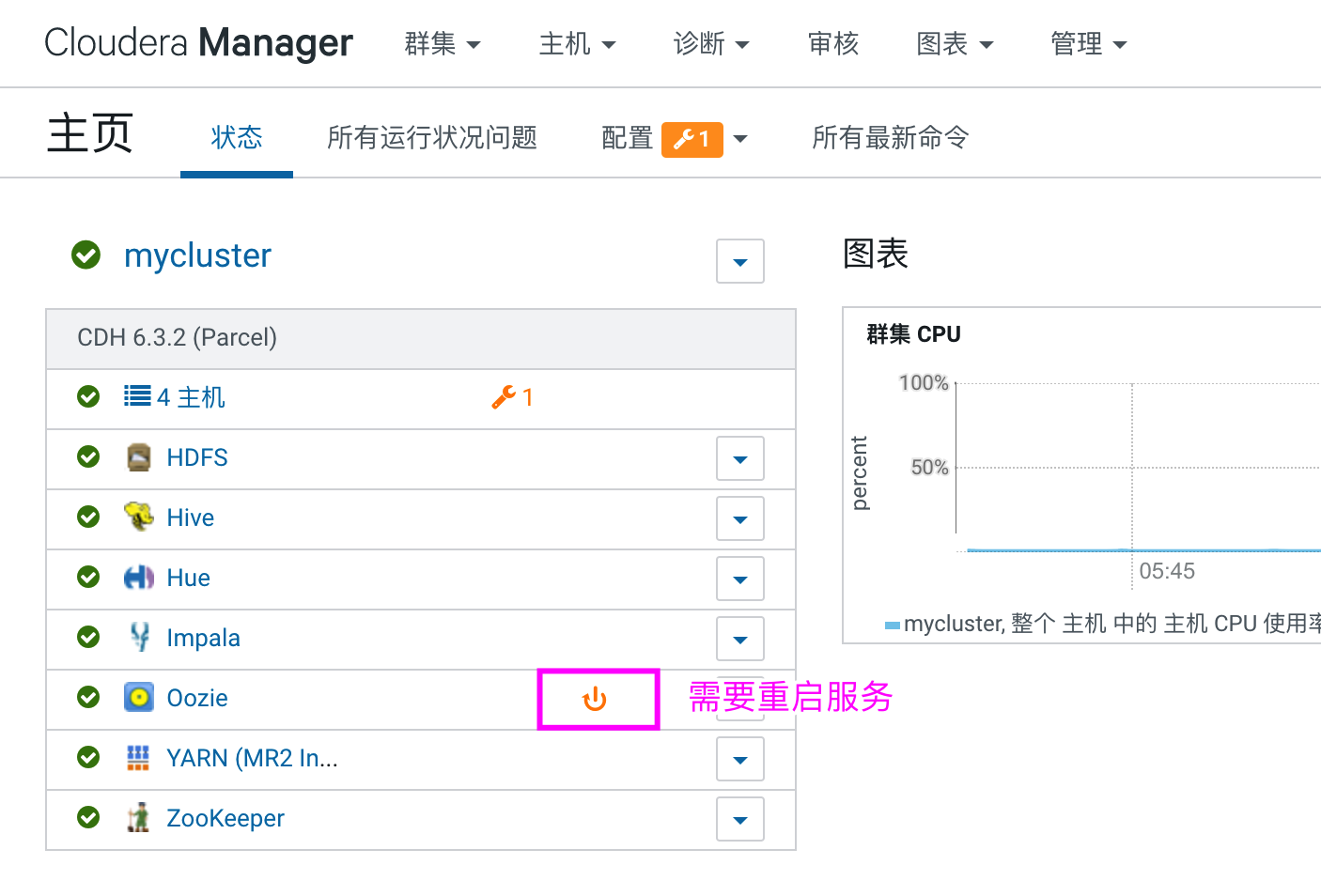Open the 群集 menu in navbar
Image resolution: width=1321 pixels, height=896 pixels.
pyautogui.click(x=442, y=44)
